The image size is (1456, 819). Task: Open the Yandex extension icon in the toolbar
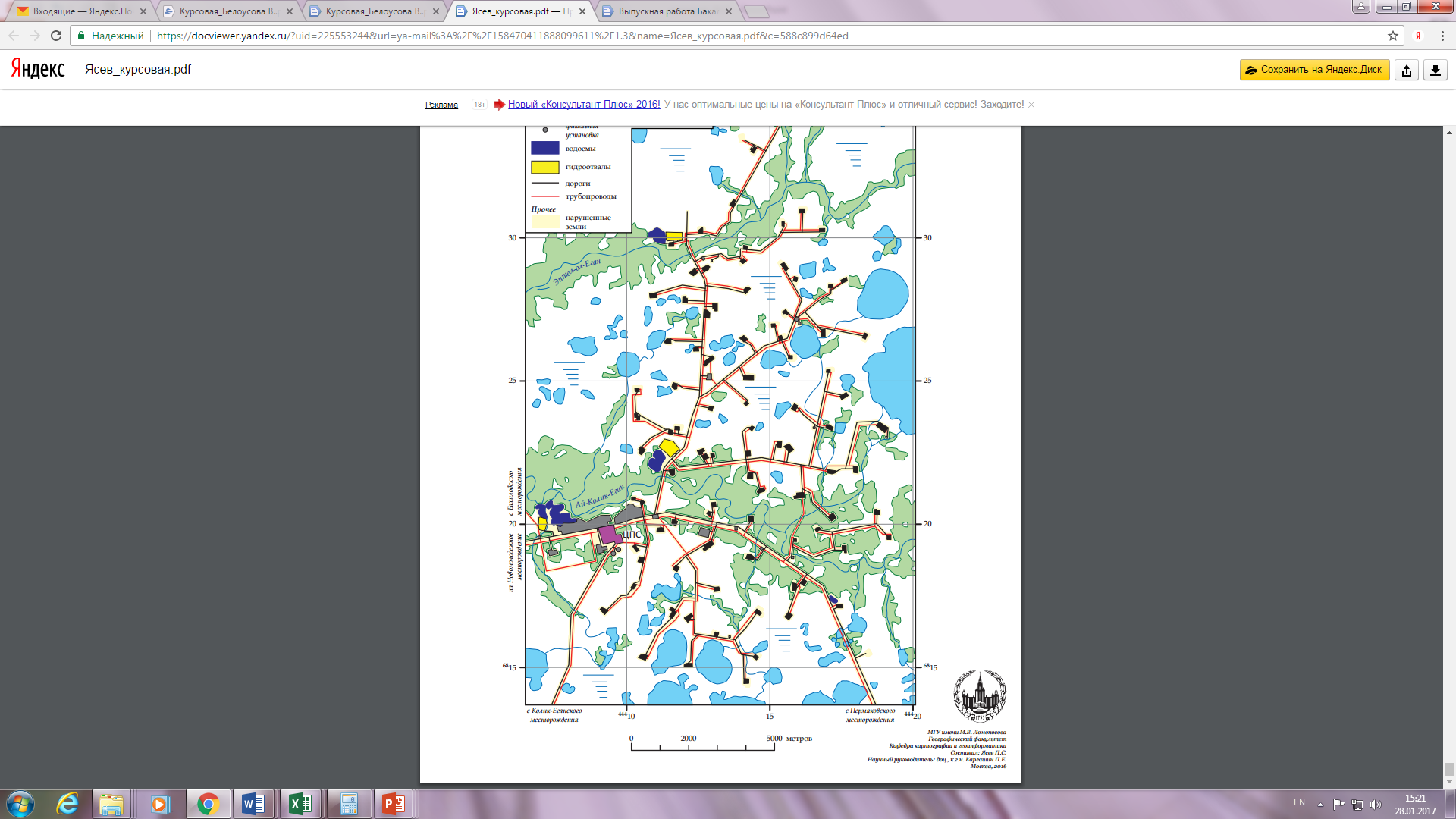click(x=1418, y=36)
